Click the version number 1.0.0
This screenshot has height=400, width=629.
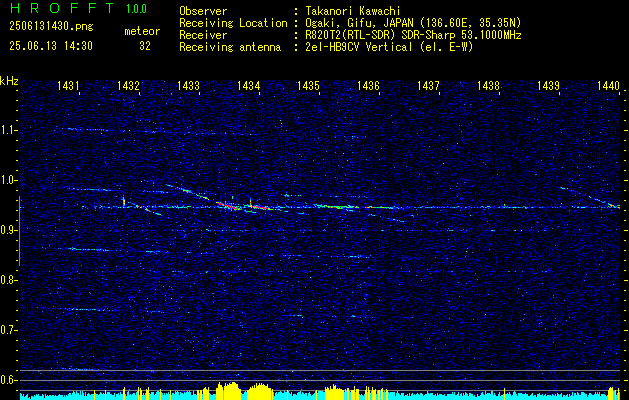click(136, 9)
